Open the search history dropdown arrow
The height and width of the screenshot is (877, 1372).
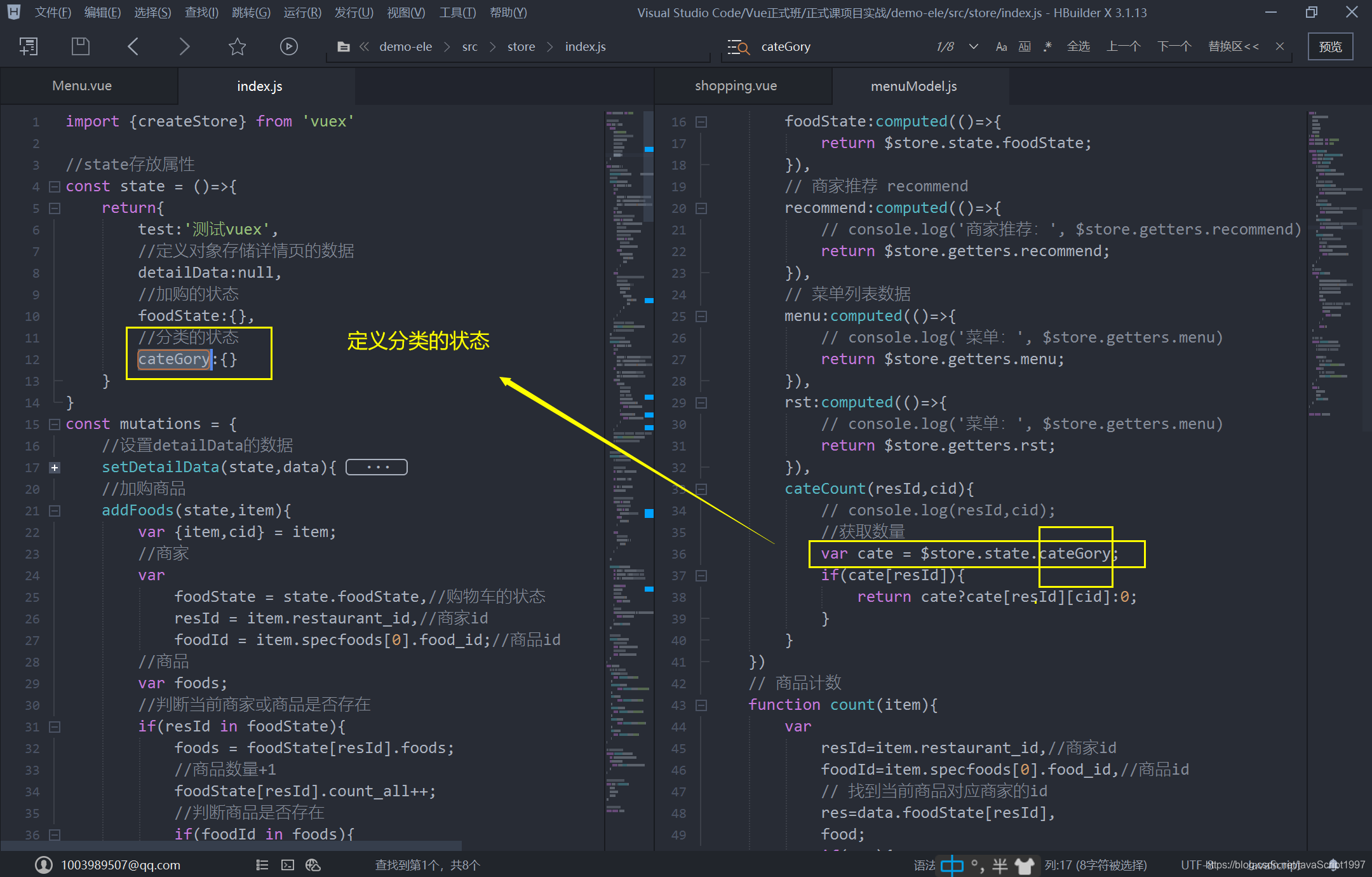coord(973,47)
